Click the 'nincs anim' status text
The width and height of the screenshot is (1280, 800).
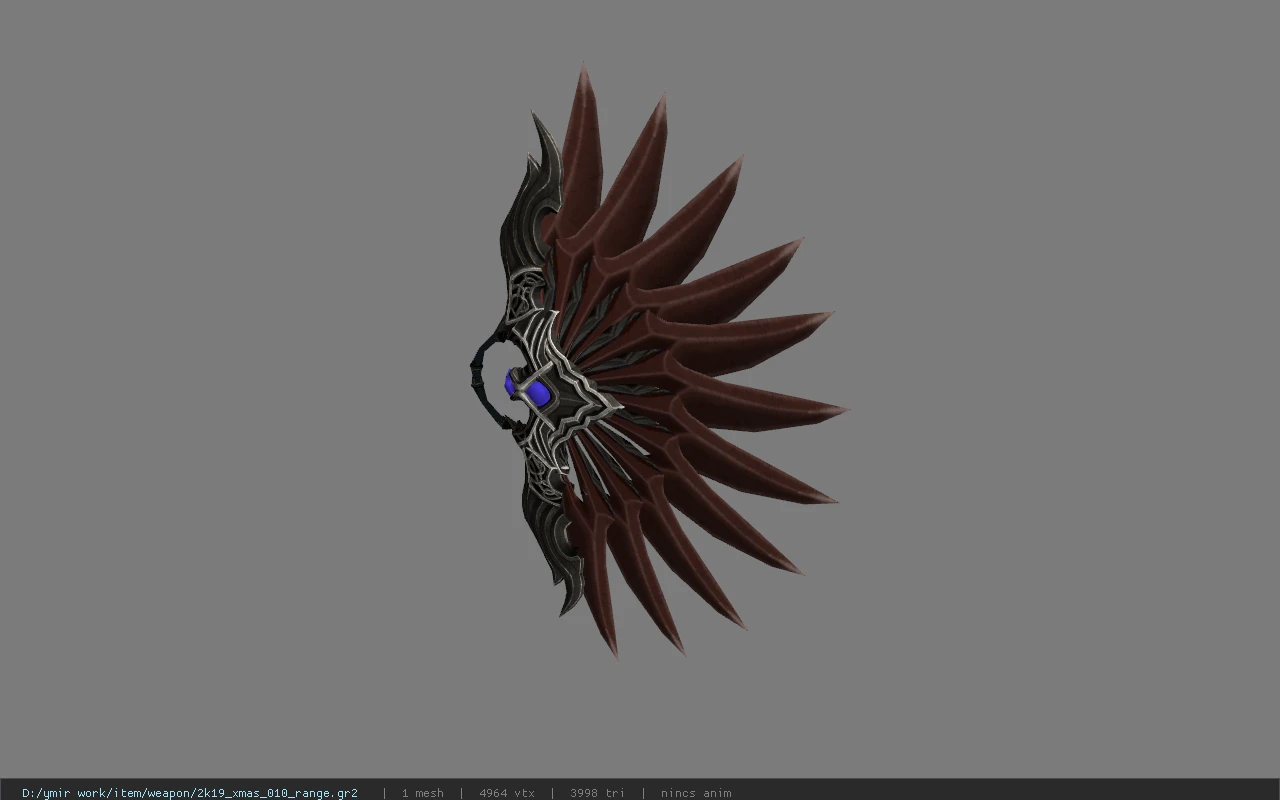tap(696, 793)
